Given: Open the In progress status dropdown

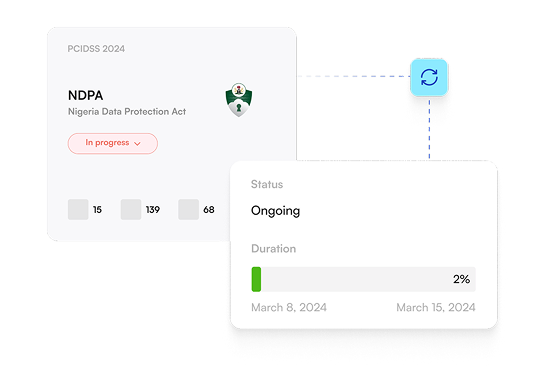Looking at the screenshot, I should pyautogui.click(x=113, y=143).
